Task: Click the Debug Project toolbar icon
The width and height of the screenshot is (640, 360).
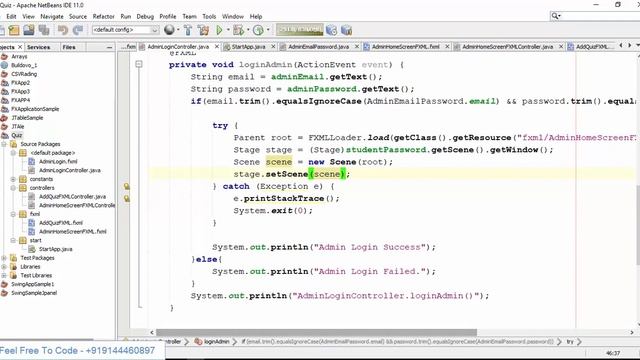Action: click(x=238, y=30)
